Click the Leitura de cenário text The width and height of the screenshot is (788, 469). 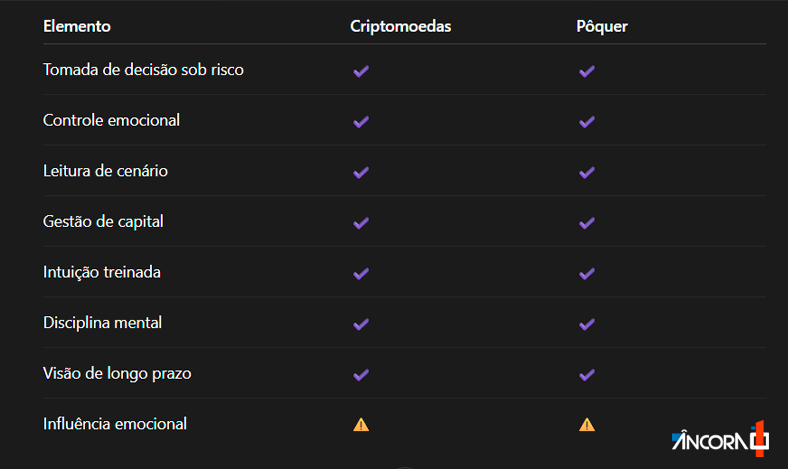(105, 171)
